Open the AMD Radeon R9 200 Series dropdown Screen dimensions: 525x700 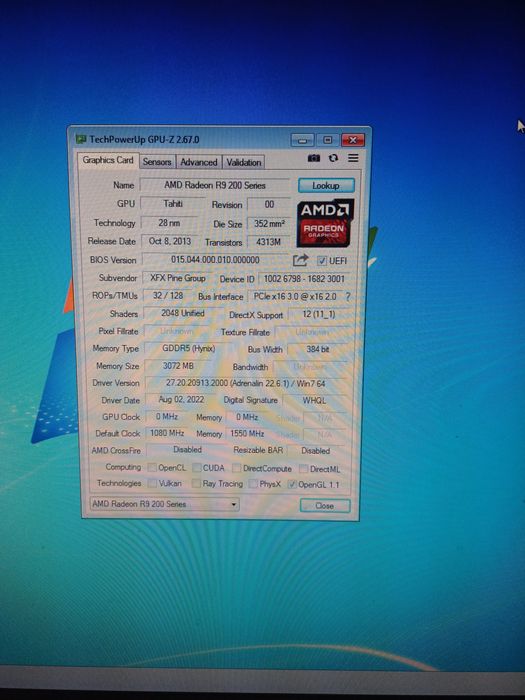(x=164, y=504)
